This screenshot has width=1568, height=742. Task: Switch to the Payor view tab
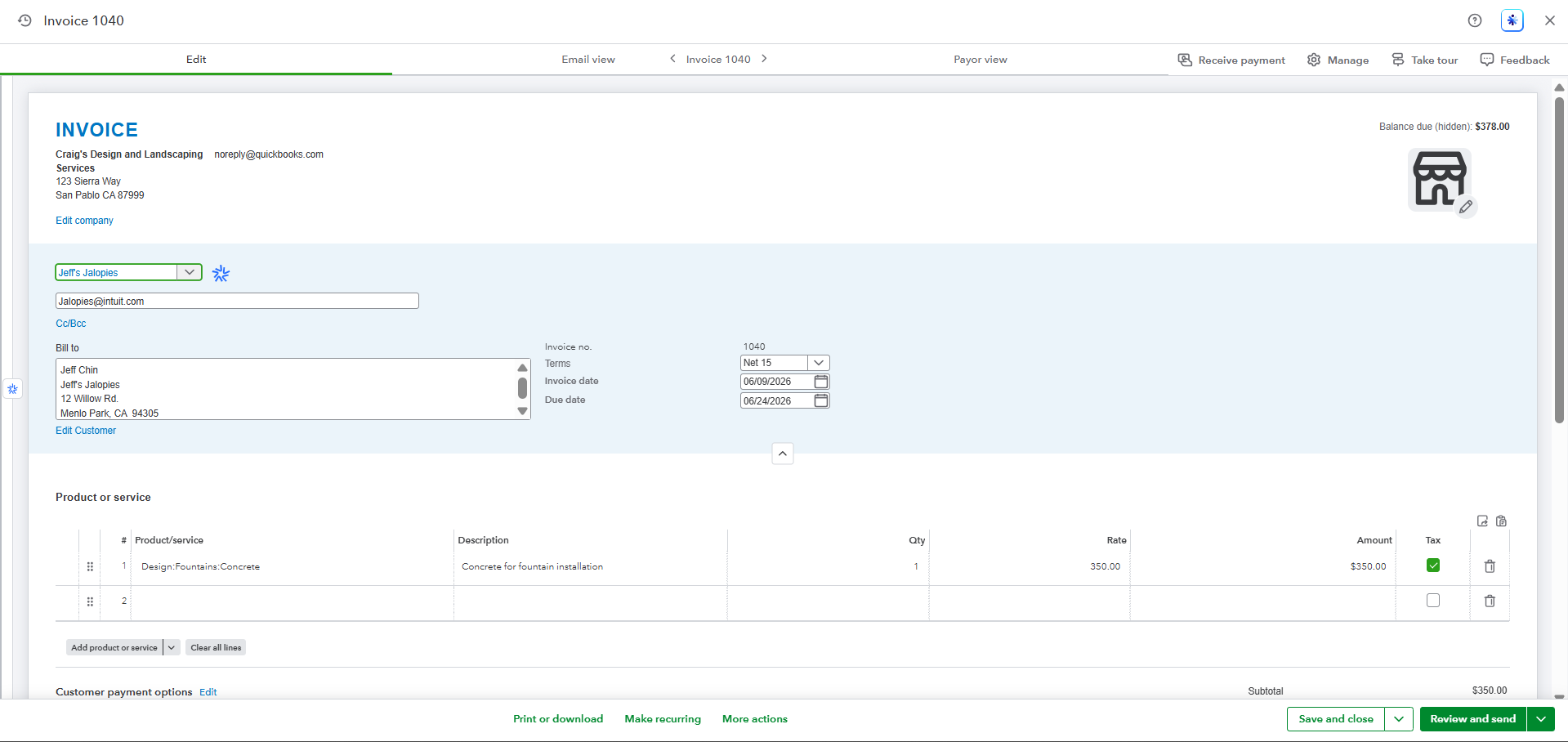pos(981,60)
